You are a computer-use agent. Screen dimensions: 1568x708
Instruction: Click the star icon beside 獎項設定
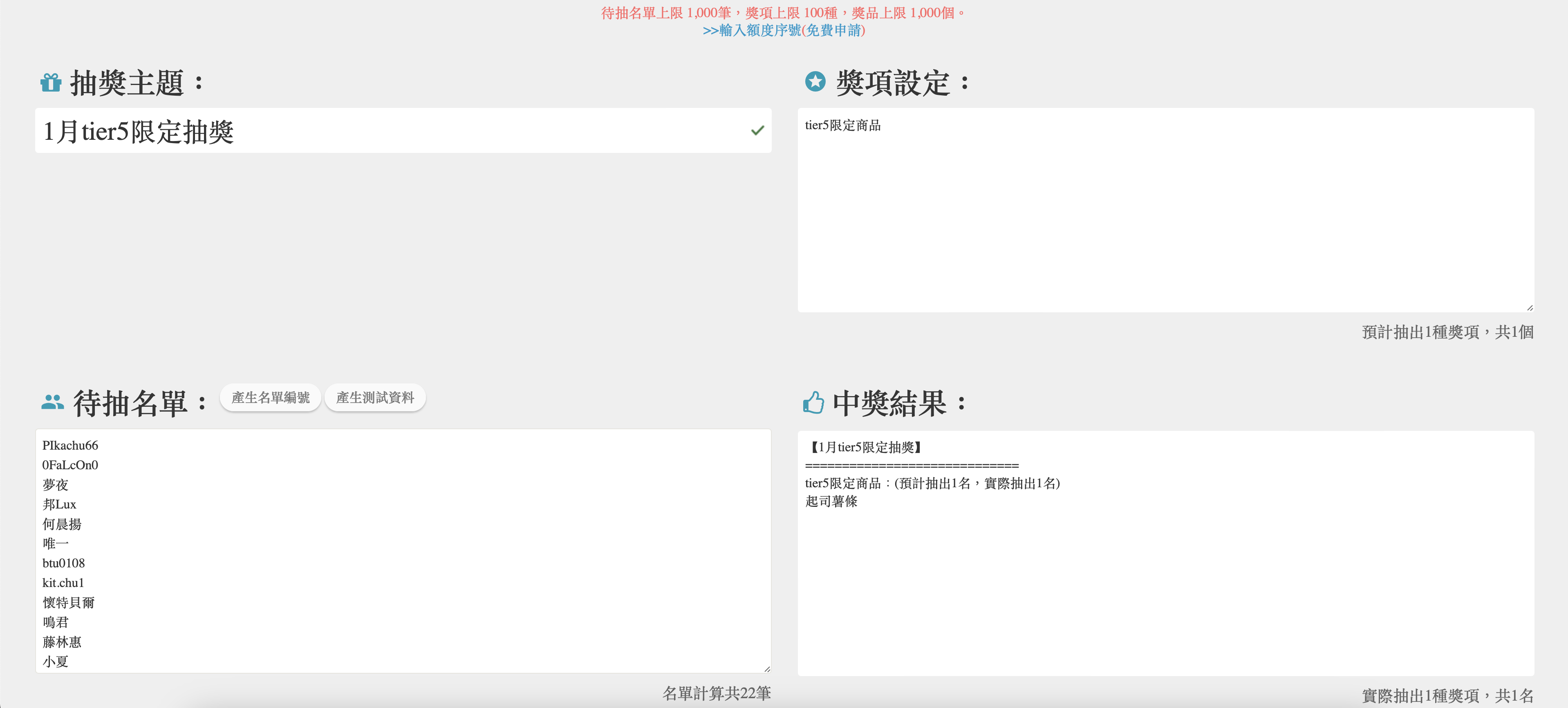coord(815,81)
